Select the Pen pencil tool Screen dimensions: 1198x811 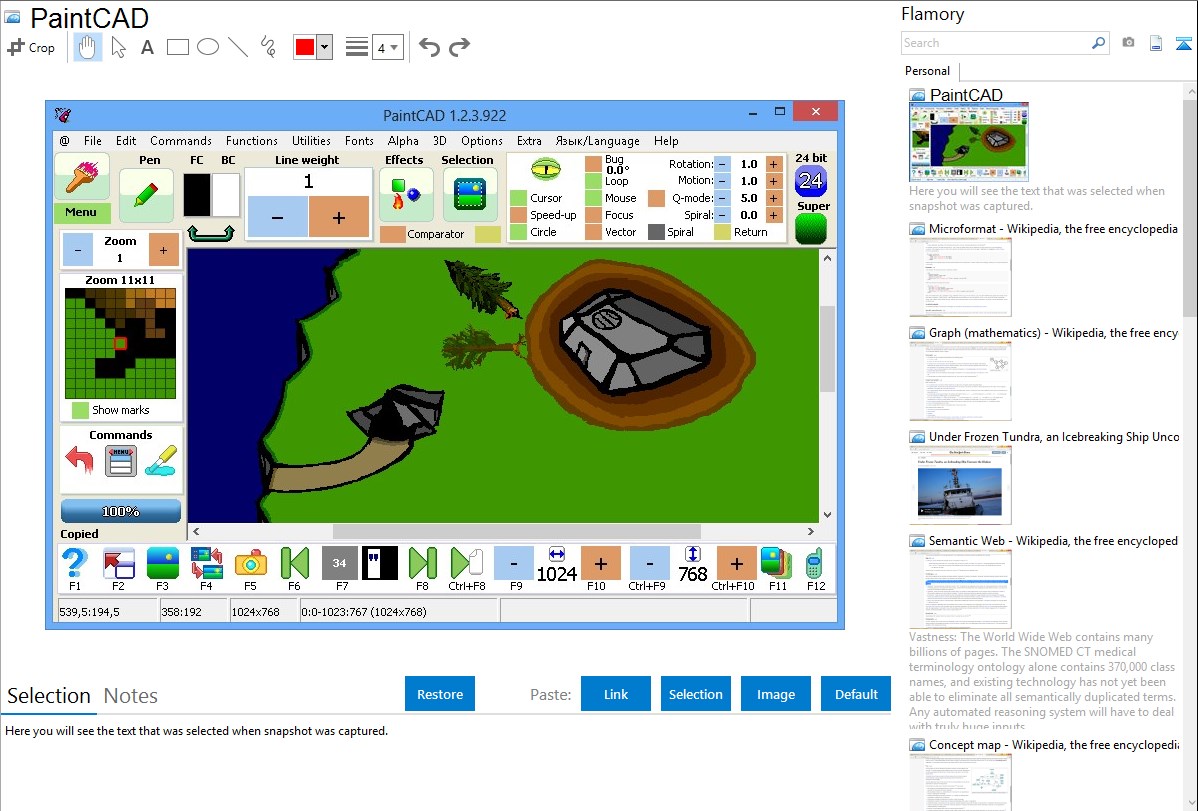pos(146,195)
